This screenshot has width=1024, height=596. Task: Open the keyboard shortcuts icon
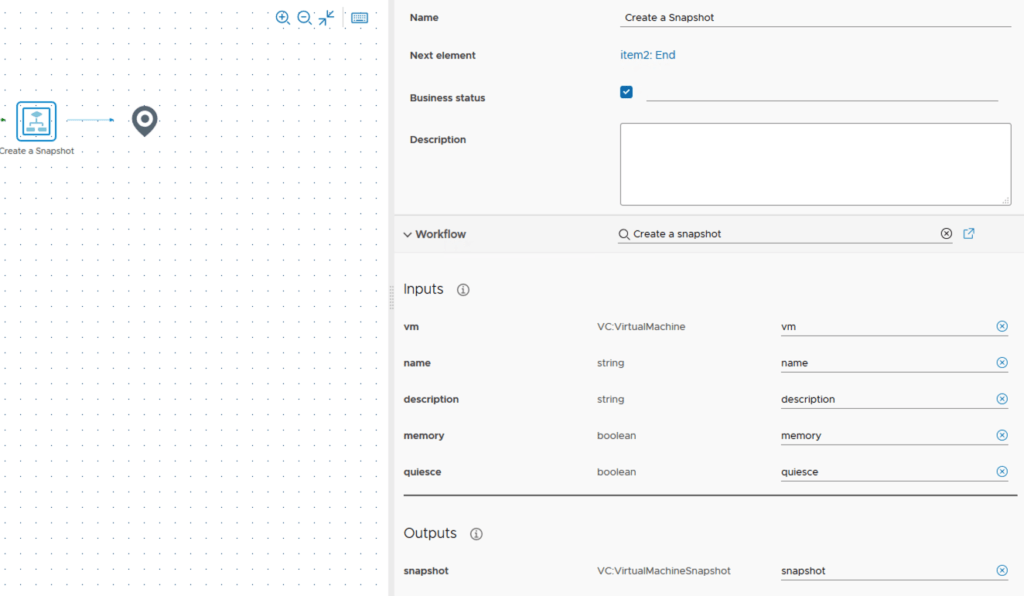(360, 18)
